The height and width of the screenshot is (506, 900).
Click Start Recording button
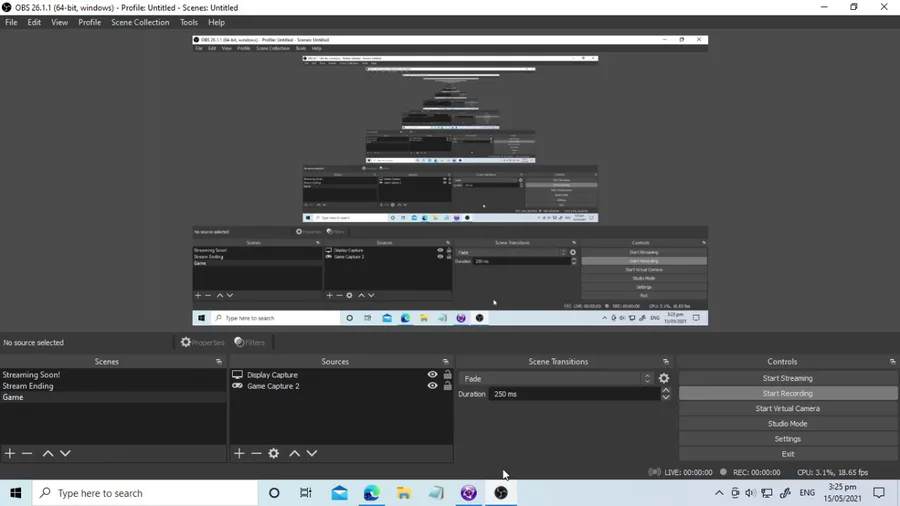point(788,394)
